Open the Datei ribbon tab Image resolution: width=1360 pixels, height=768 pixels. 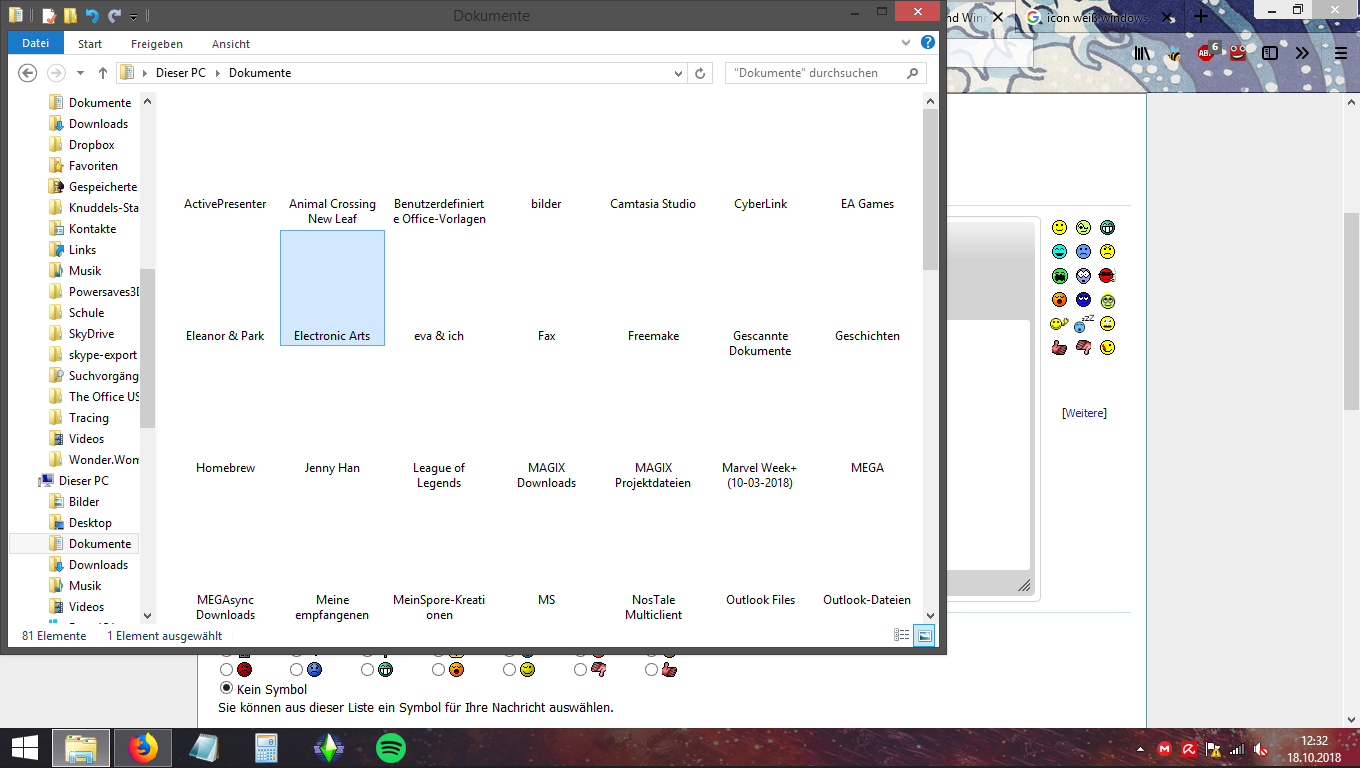pos(36,43)
